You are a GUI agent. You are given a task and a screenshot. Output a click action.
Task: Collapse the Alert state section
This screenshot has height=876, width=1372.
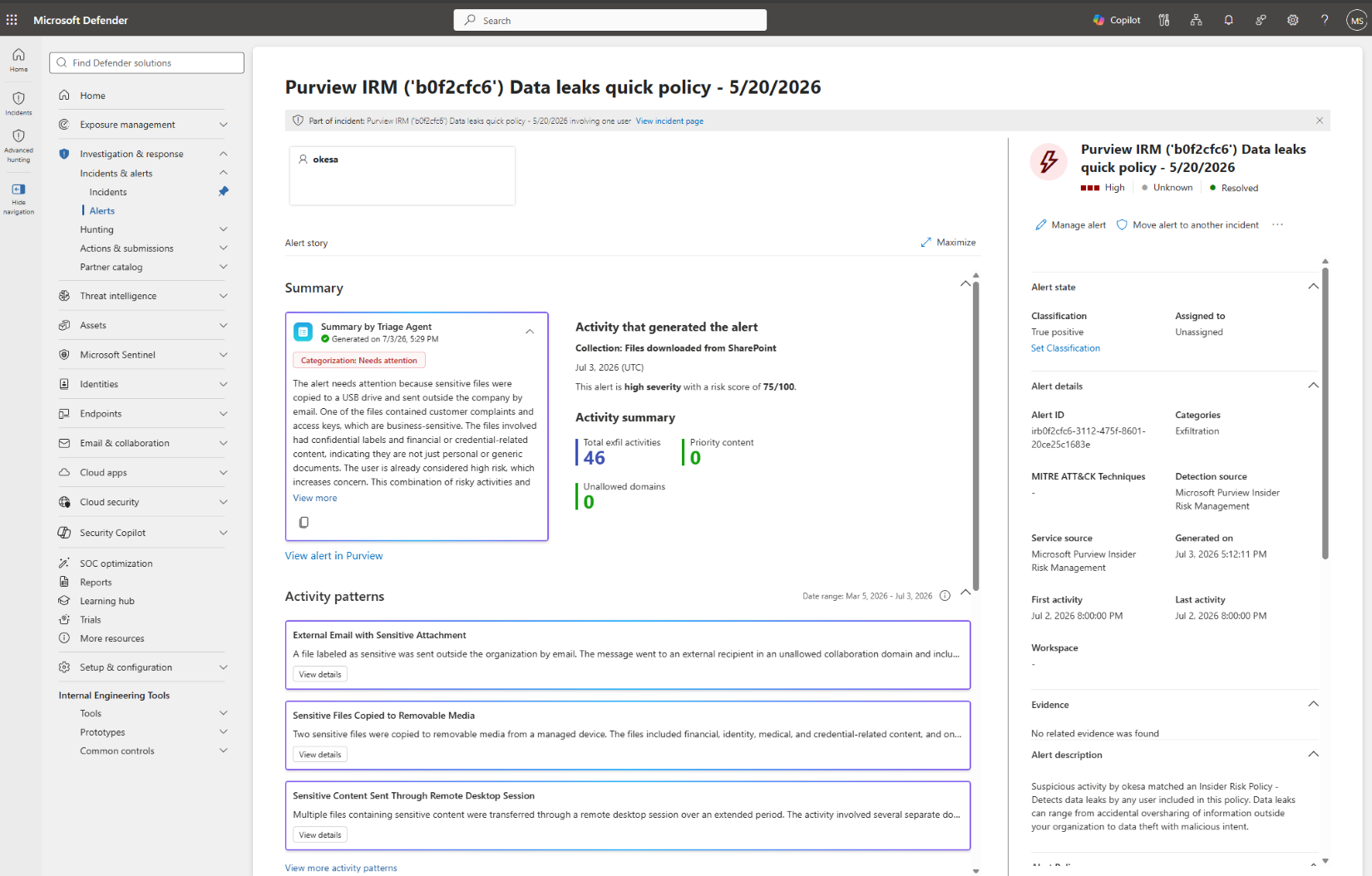[1313, 287]
